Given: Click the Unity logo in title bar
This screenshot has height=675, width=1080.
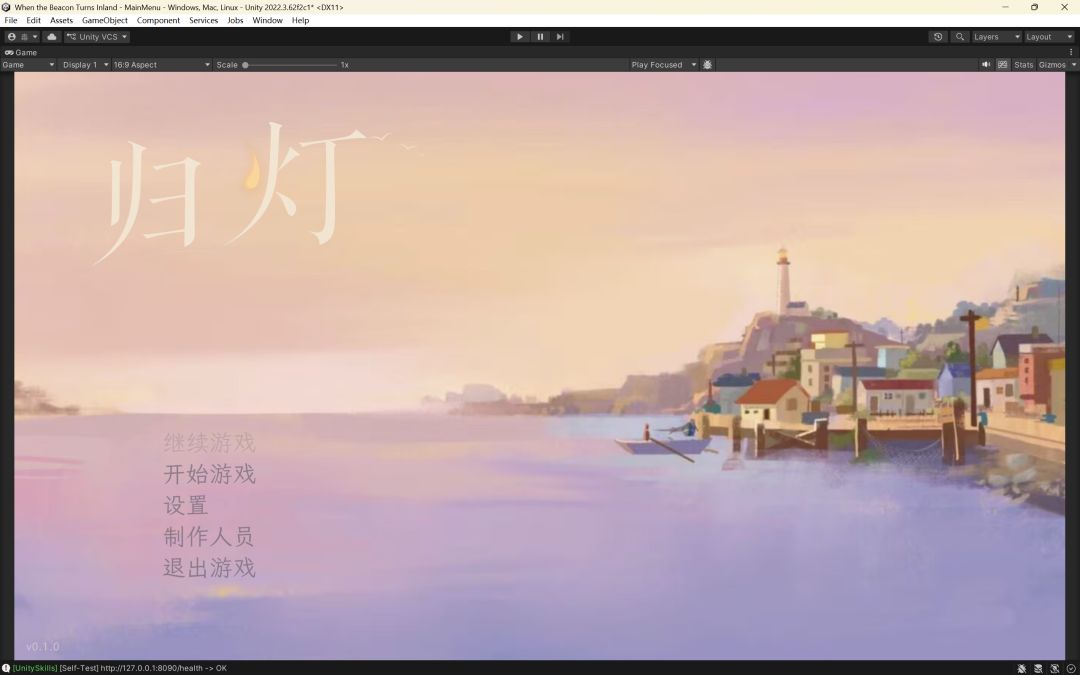Looking at the screenshot, I should (6, 7).
